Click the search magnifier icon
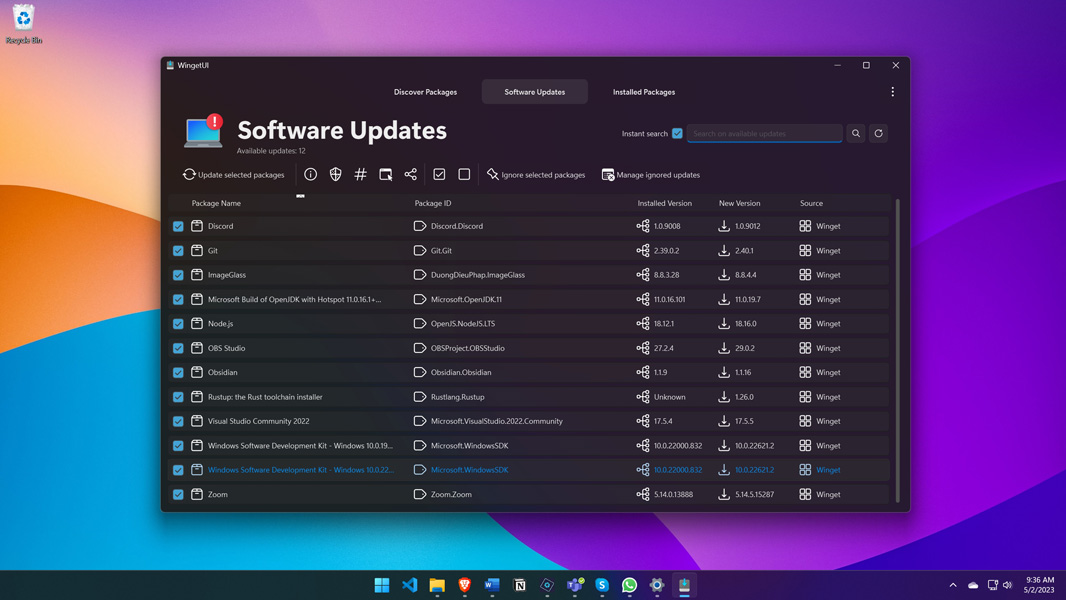 pos(856,133)
